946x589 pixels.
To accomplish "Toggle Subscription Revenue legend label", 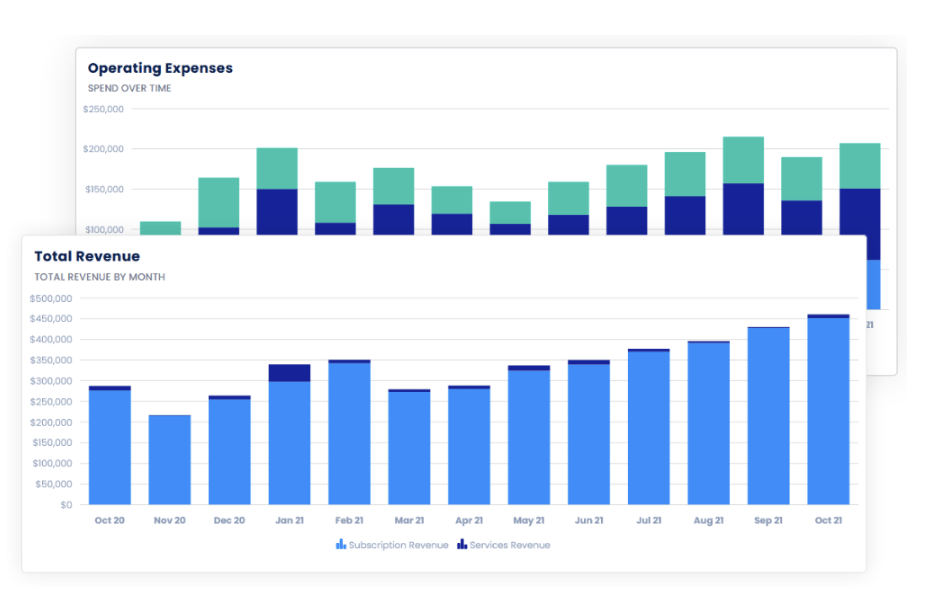I will 398,545.
